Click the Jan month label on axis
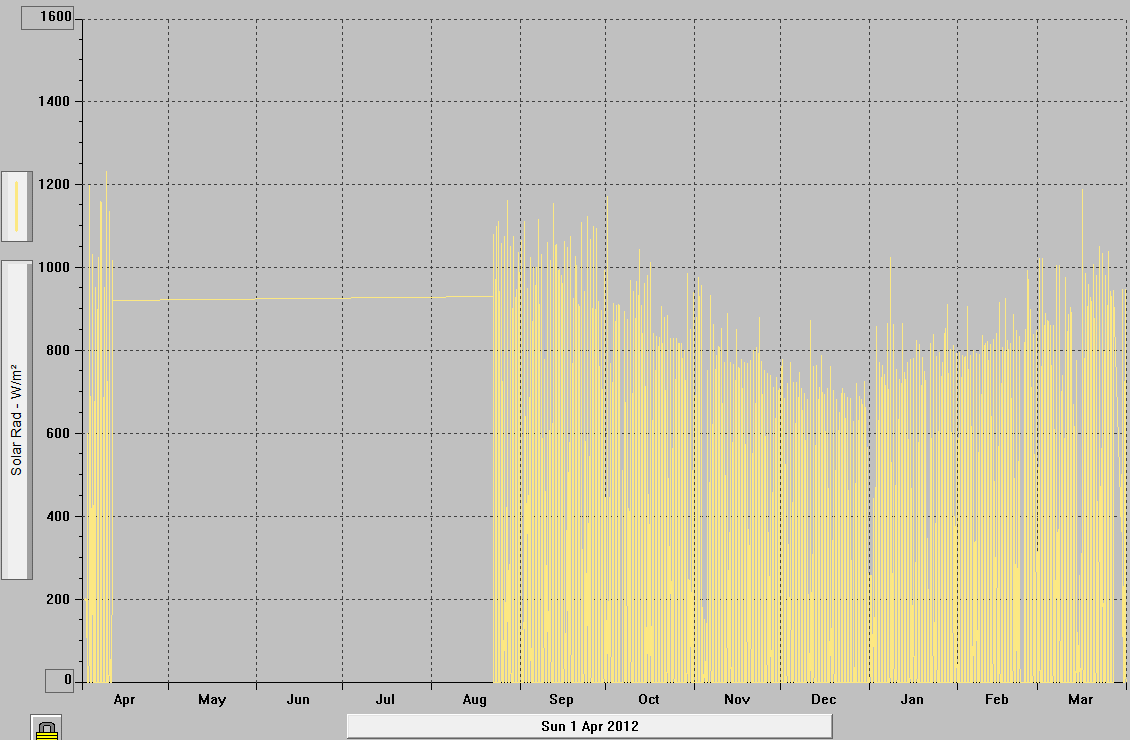The height and width of the screenshot is (740, 1130). 912,700
